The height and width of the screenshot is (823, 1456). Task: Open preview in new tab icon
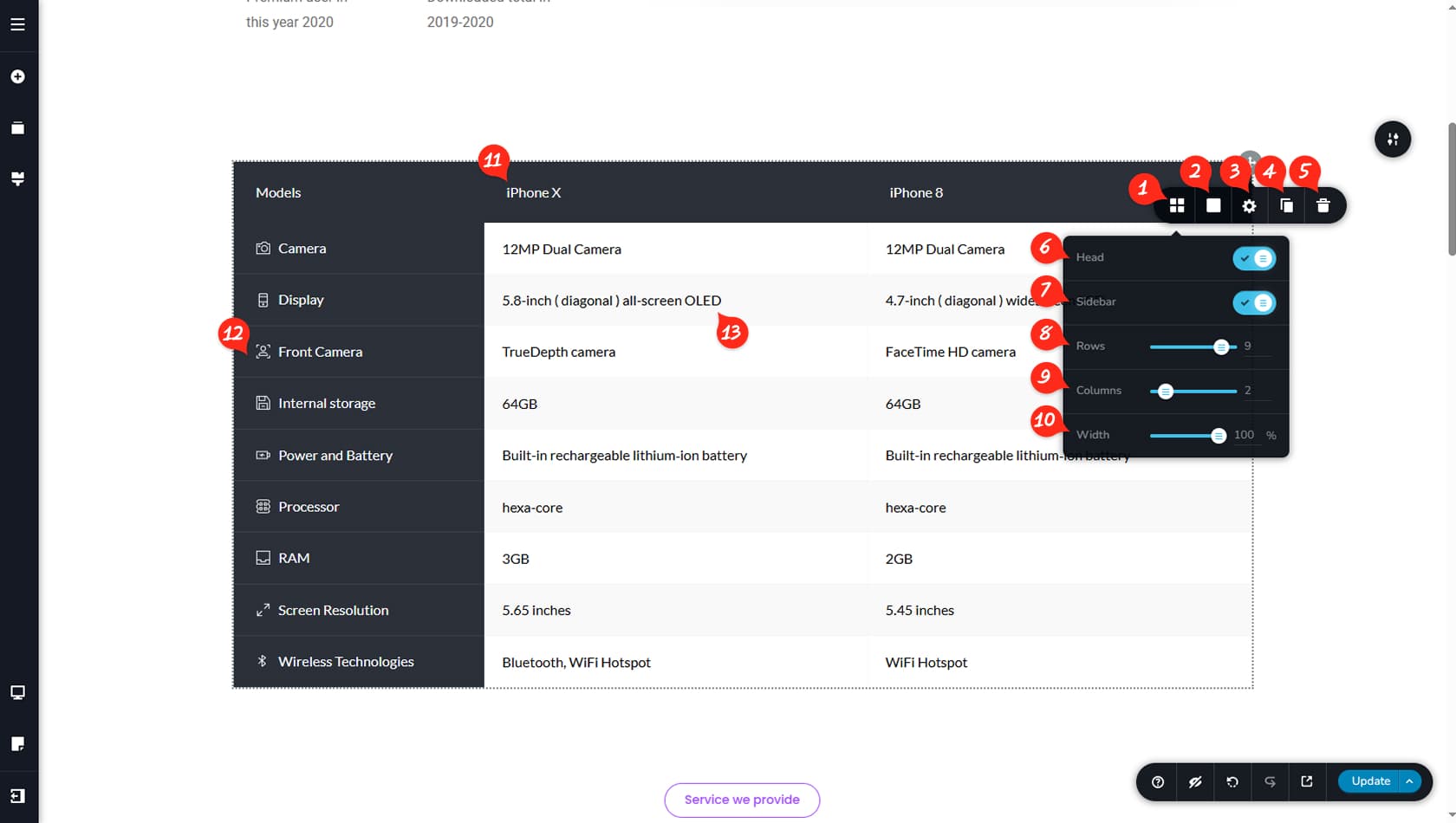click(1307, 781)
